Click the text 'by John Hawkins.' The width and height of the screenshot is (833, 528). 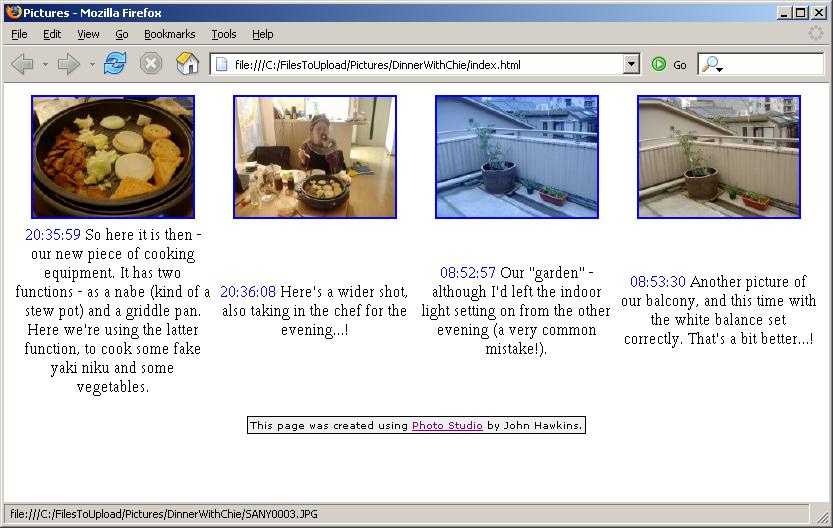click(534, 425)
